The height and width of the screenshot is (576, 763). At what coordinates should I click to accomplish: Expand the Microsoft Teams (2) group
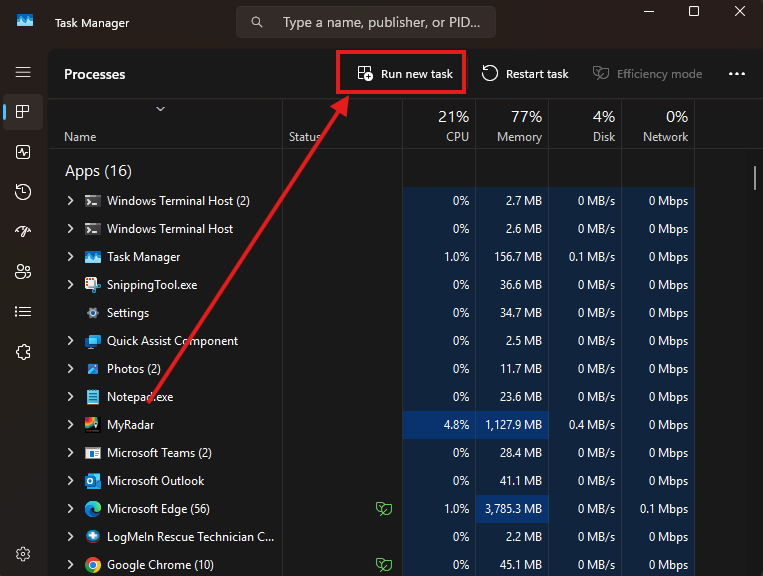click(70, 453)
